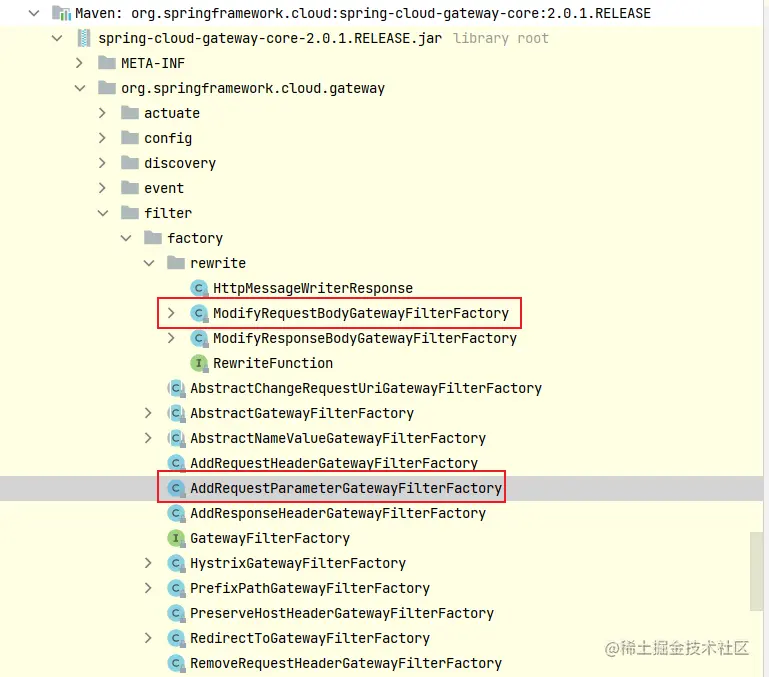The height and width of the screenshot is (677, 769).
Task: Click RemoveRequestHeaderGatewayFilterFactory class icon
Action: [176, 663]
